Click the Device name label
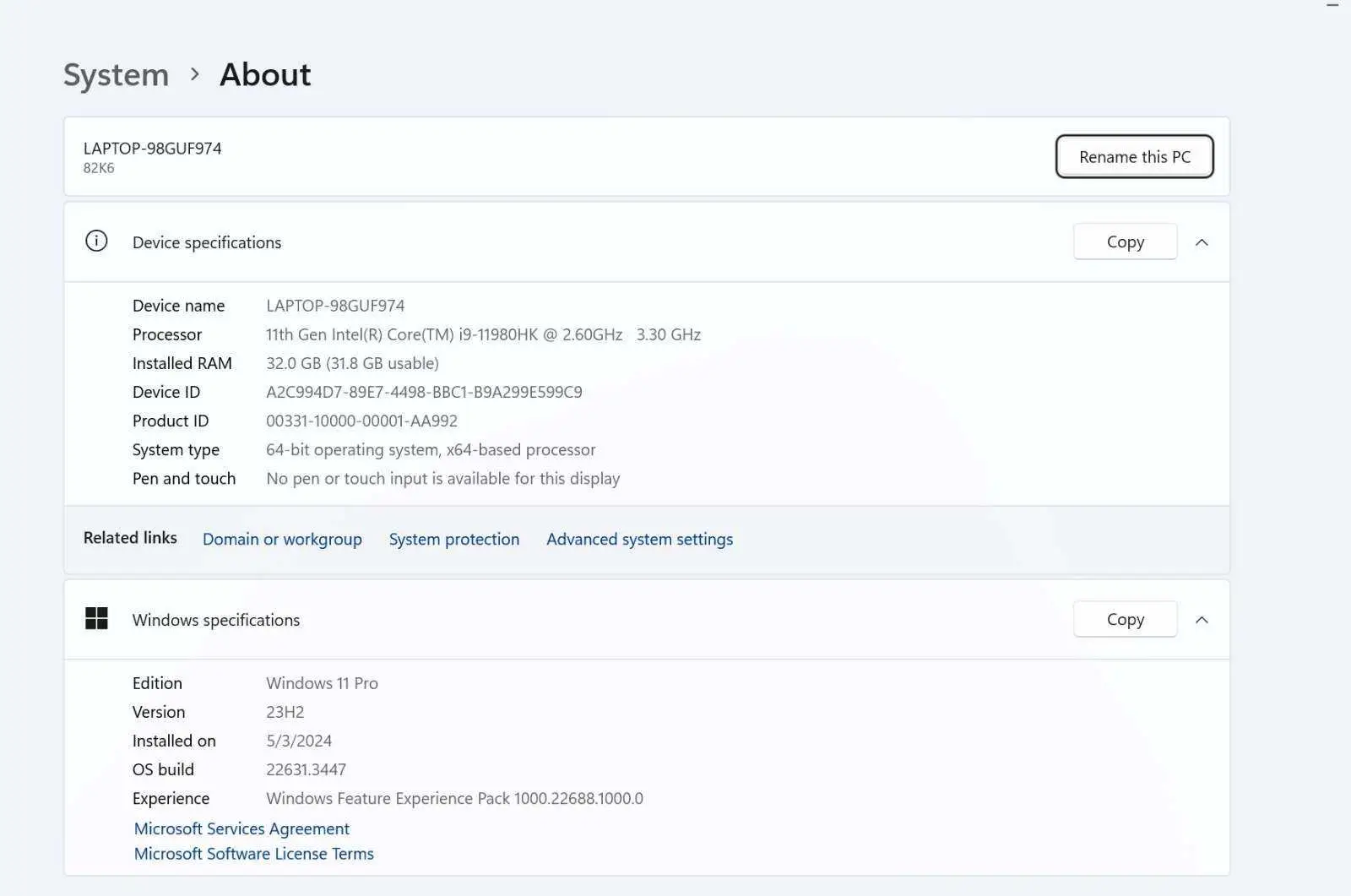The height and width of the screenshot is (896, 1351). 179,306
